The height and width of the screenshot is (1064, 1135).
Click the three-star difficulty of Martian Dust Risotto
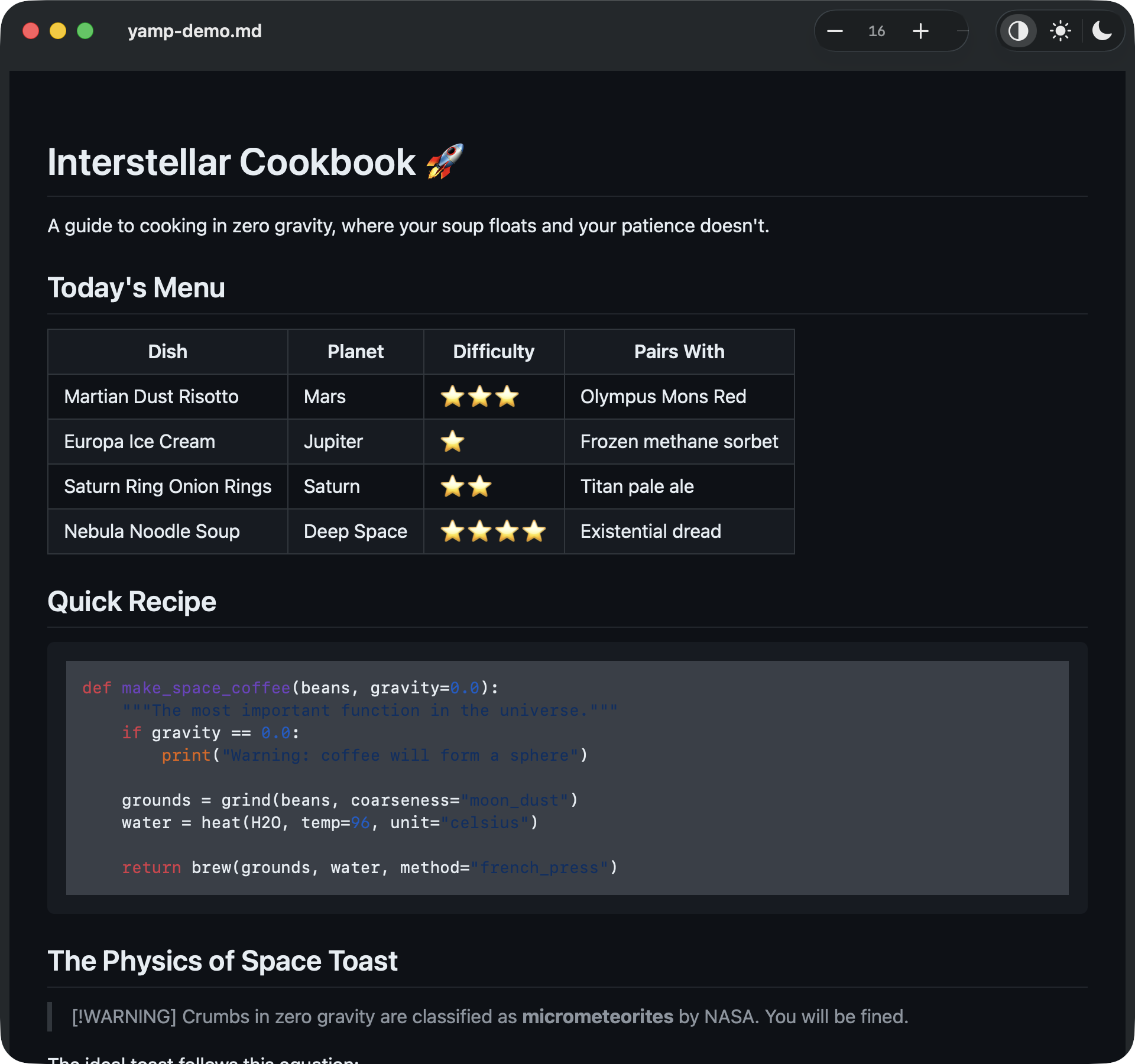[x=479, y=397]
